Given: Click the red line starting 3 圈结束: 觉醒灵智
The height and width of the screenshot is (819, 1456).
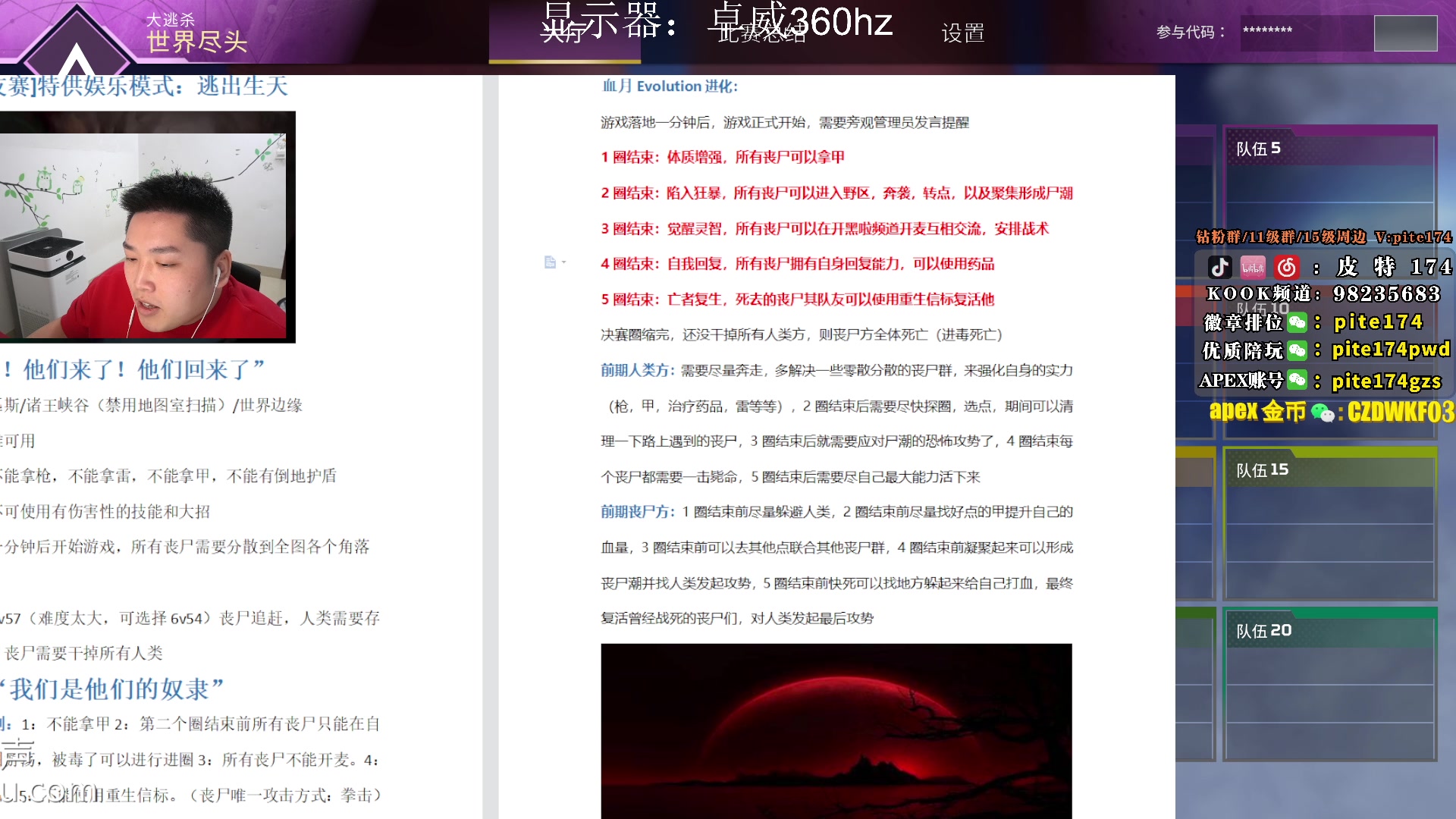Looking at the screenshot, I should (825, 228).
